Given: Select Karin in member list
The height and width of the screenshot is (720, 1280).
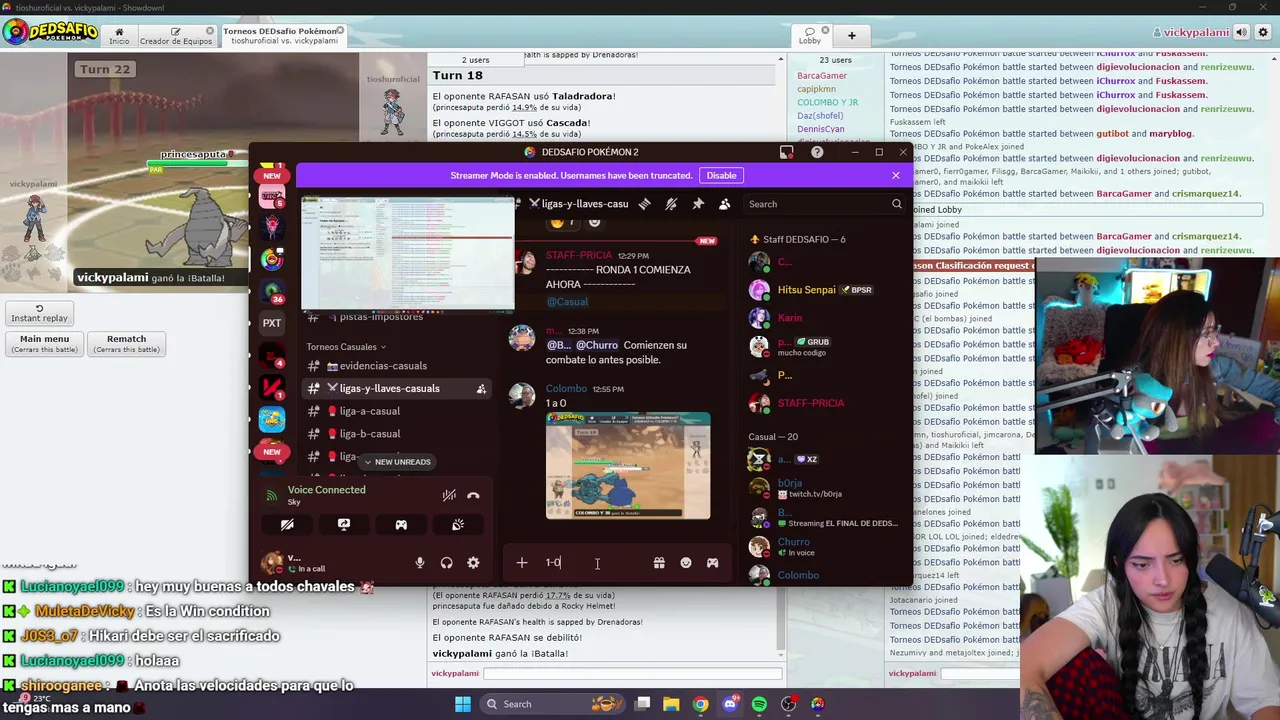Looking at the screenshot, I should point(790,318).
